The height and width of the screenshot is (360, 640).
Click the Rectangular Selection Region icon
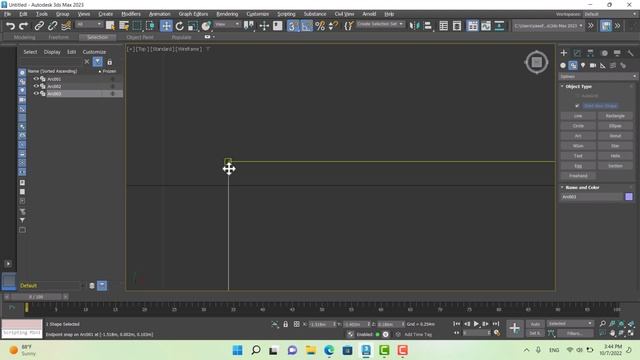tap(137, 26)
